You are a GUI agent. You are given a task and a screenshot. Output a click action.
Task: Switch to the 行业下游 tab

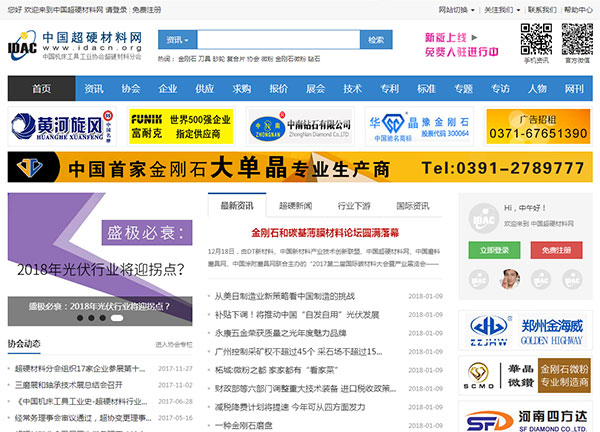coord(354,206)
